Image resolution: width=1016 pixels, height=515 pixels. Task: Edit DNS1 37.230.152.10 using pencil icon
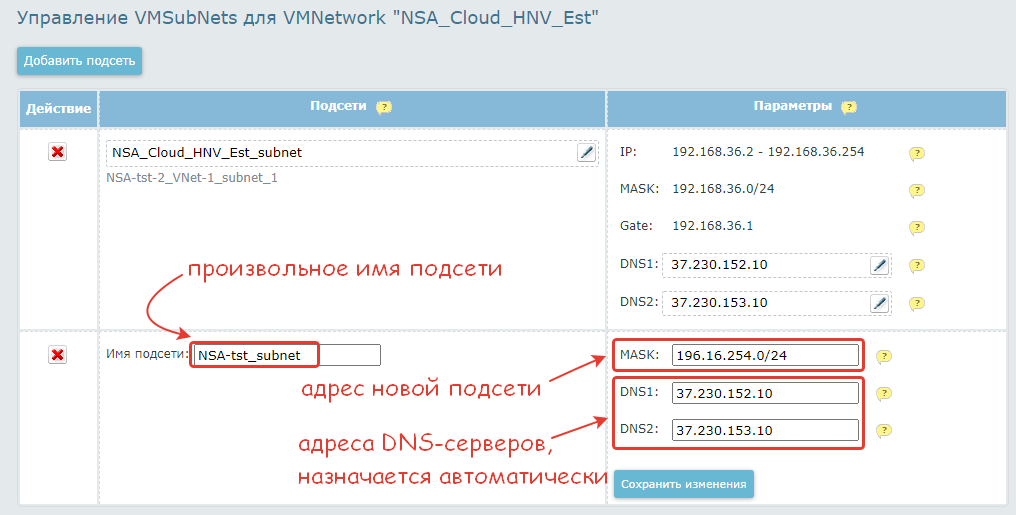(879, 265)
